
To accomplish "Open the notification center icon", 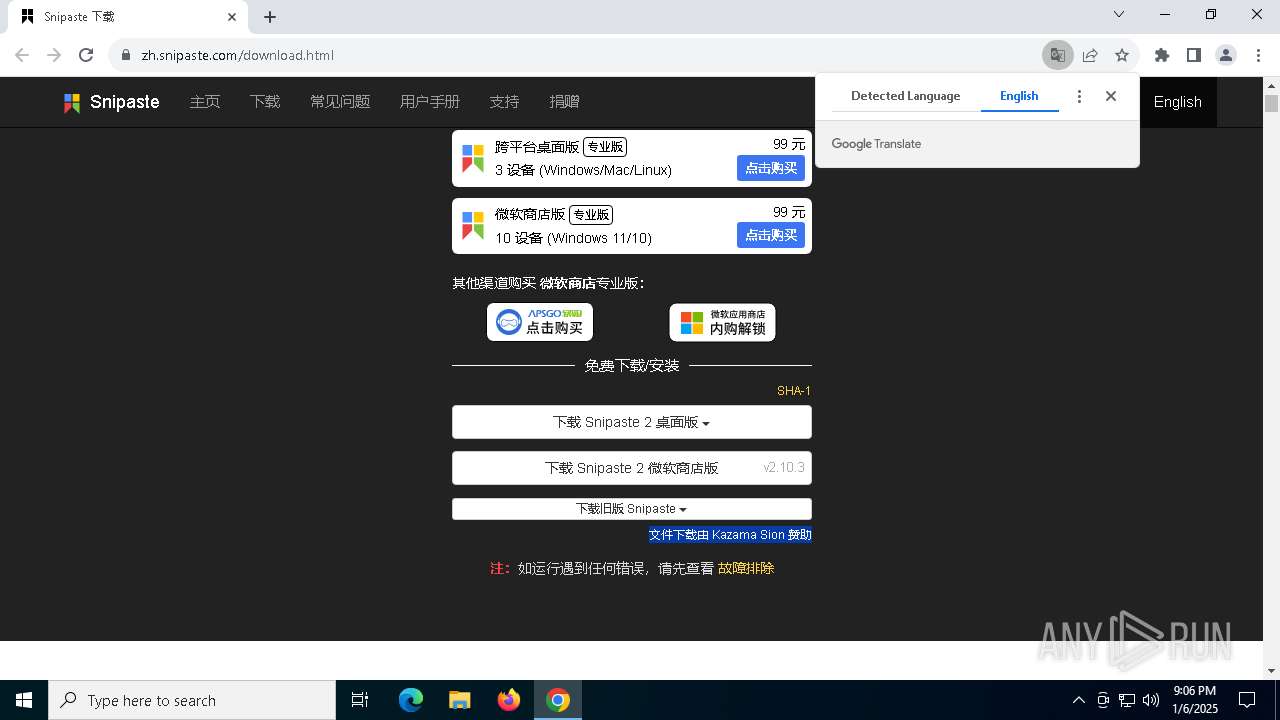I will click(x=1247, y=700).
